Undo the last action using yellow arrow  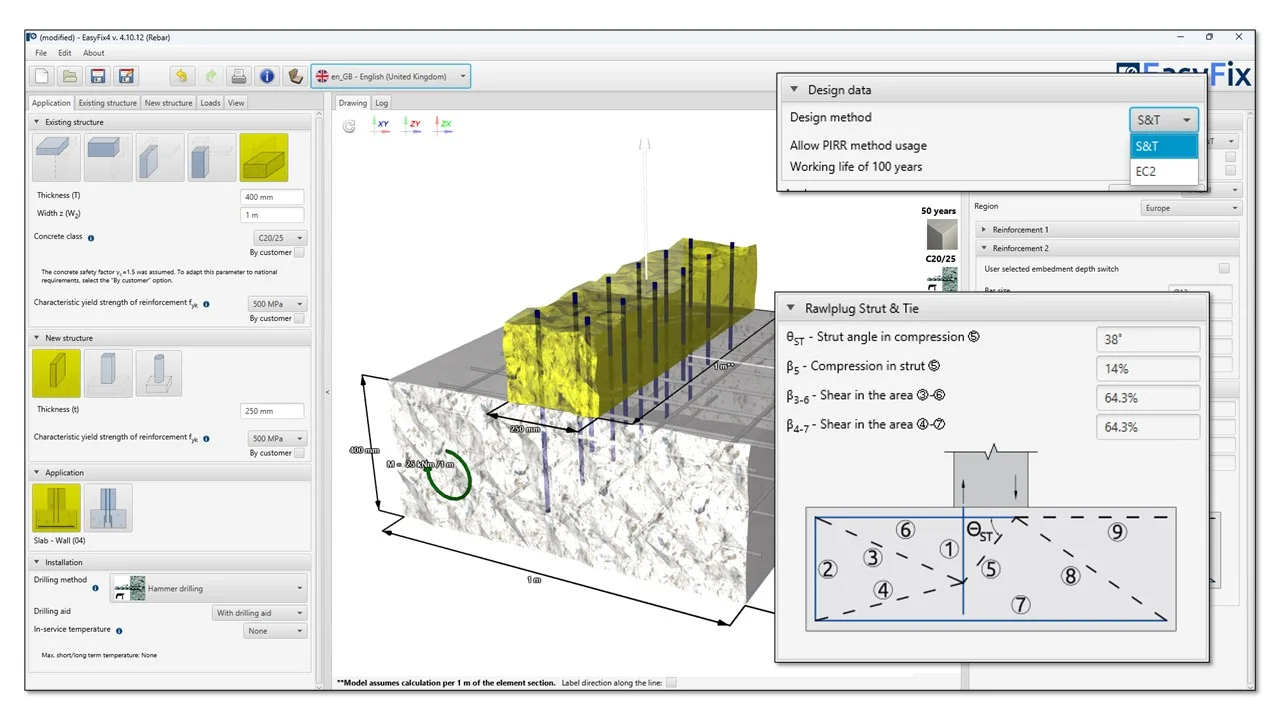point(182,76)
